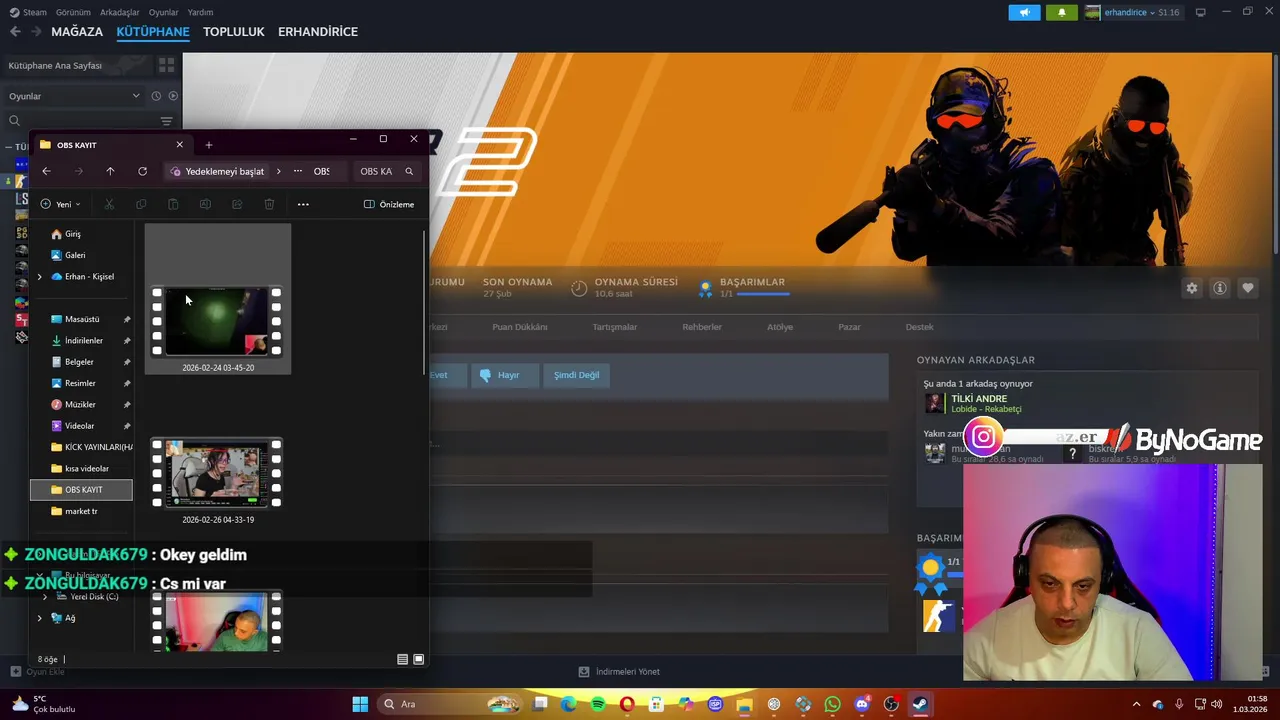This screenshot has width=1280, height=720.
Task: Click Şimdi Değil button
Action: coord(577,375)
